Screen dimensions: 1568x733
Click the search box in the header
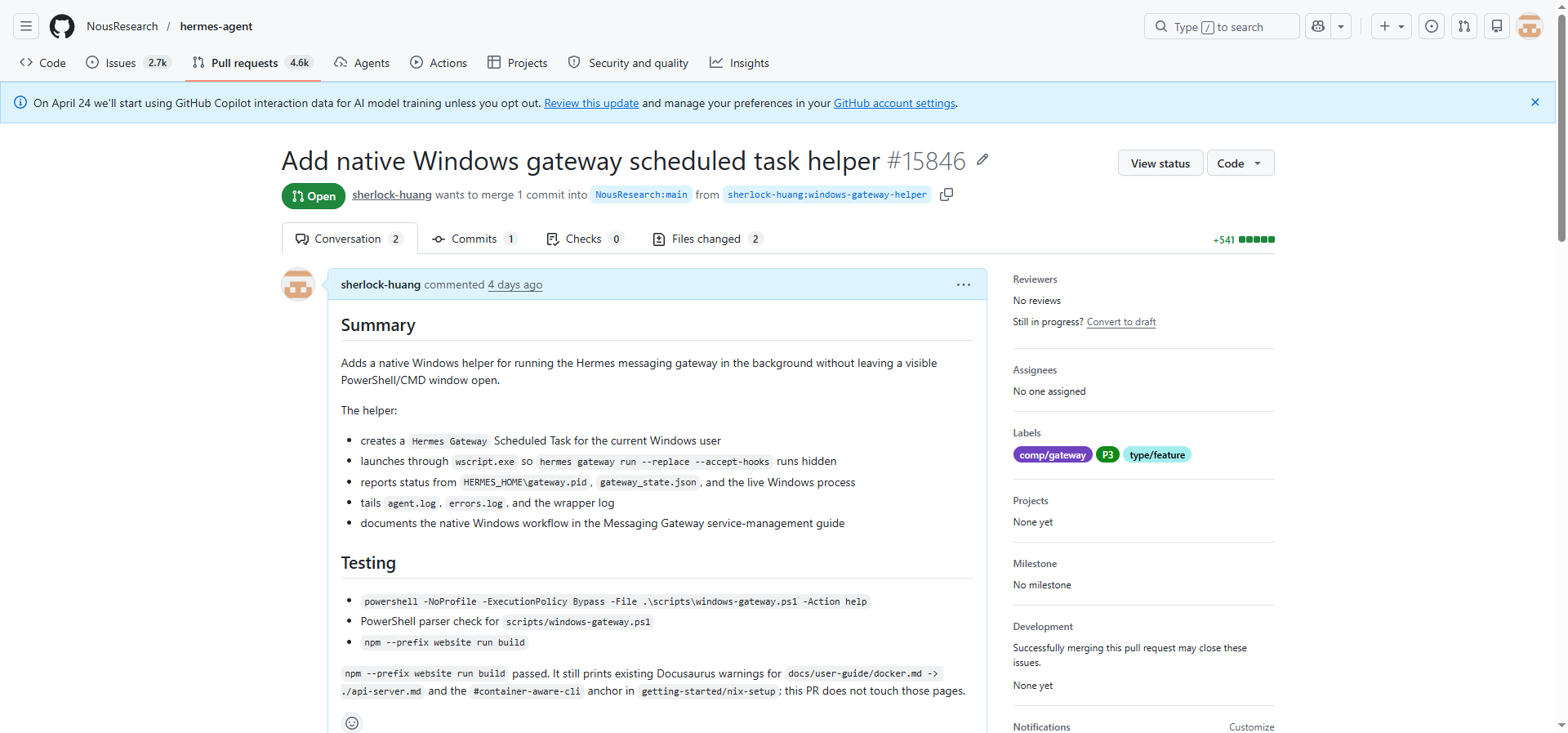(1222, 26)
